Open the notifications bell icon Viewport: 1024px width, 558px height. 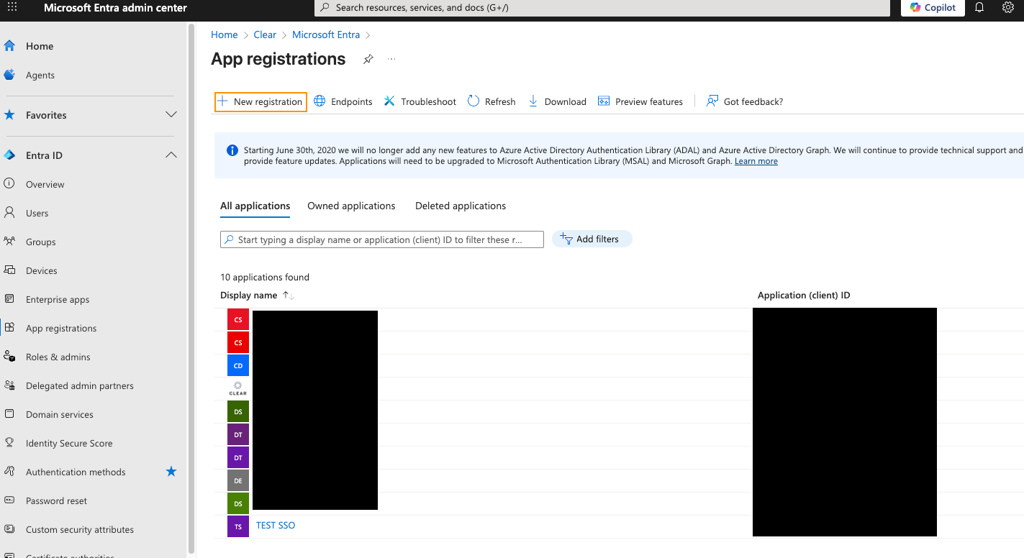coord(979,7)
